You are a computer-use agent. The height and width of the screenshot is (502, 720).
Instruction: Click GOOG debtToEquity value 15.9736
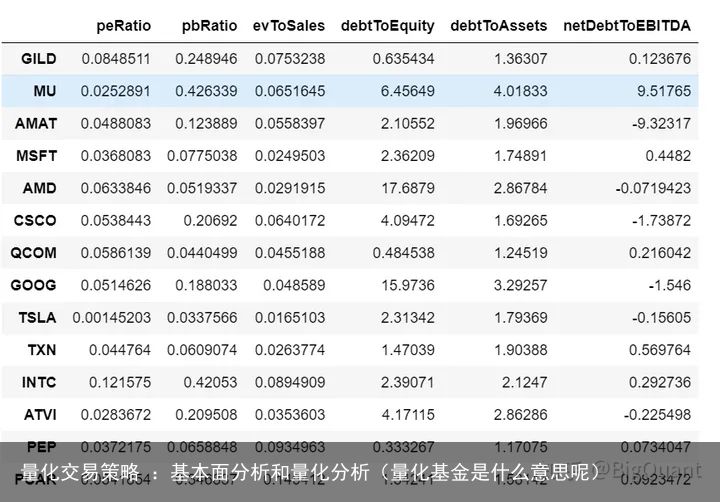click(408, 285)
